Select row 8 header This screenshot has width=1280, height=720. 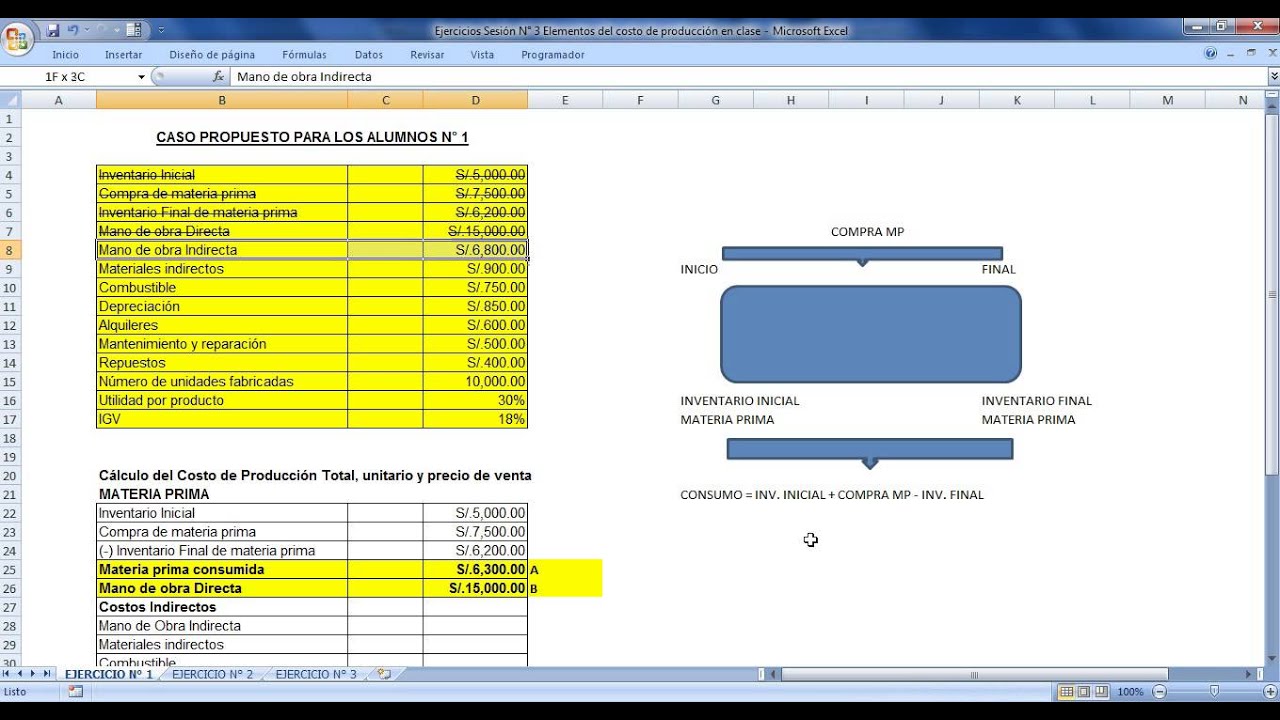click(10, 250)
